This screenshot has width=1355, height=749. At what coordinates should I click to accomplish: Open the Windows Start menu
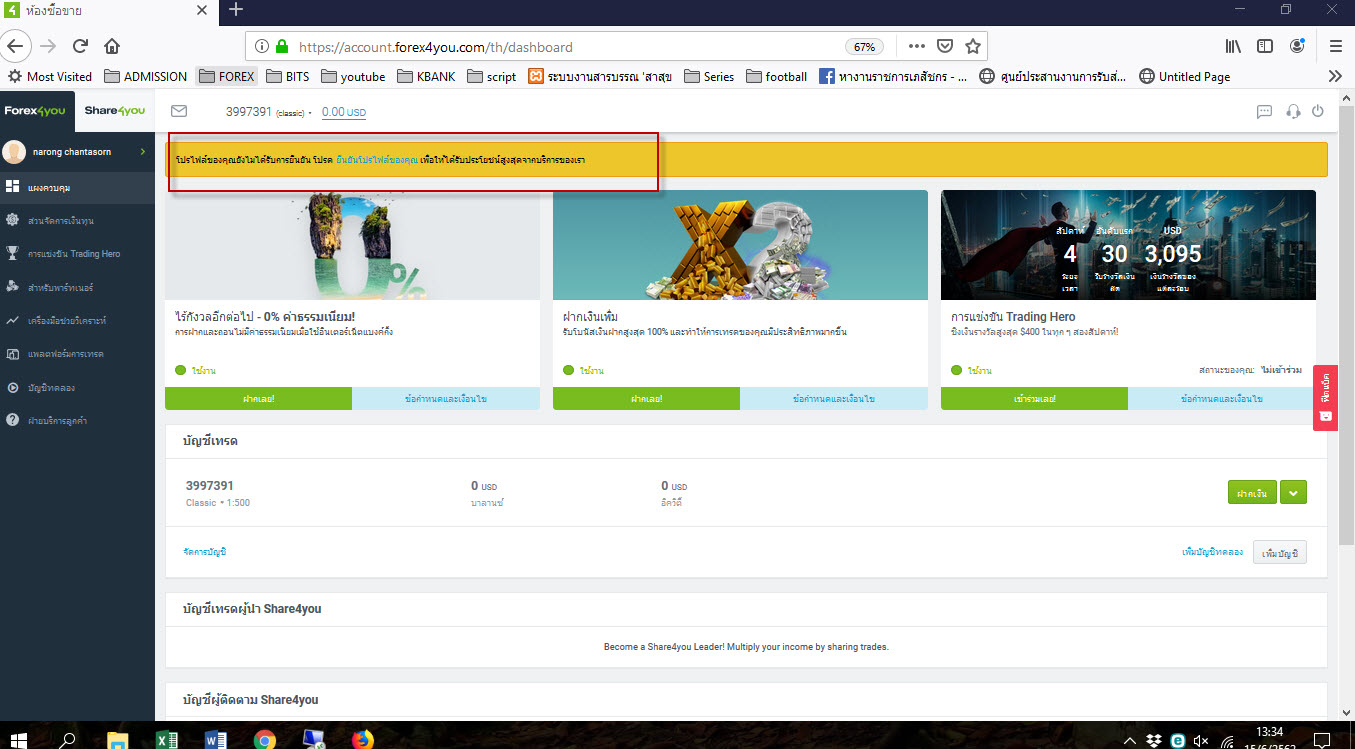pos(19,740)
